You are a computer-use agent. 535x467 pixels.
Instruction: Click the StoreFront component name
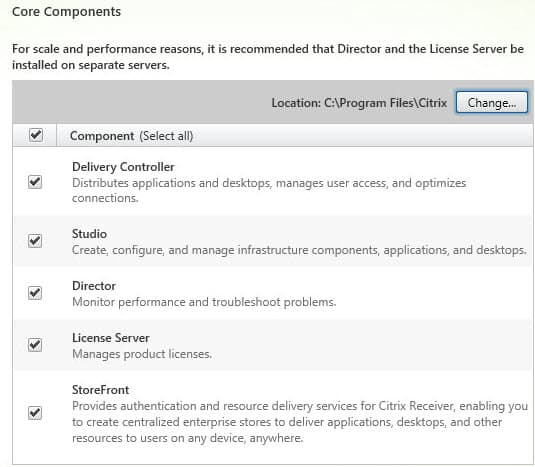[100, 390]
